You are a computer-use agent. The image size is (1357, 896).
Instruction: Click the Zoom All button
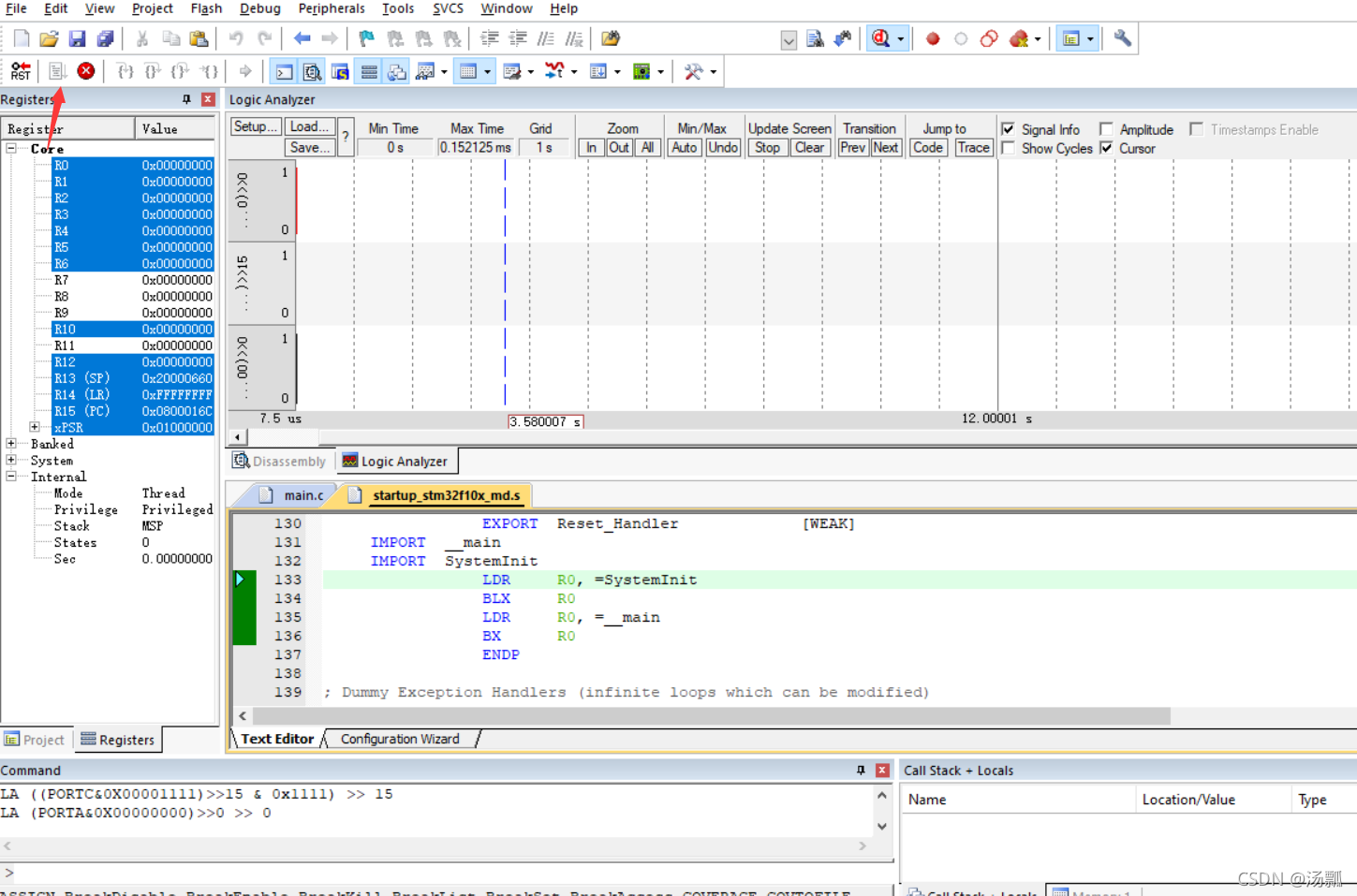(647, 148)
